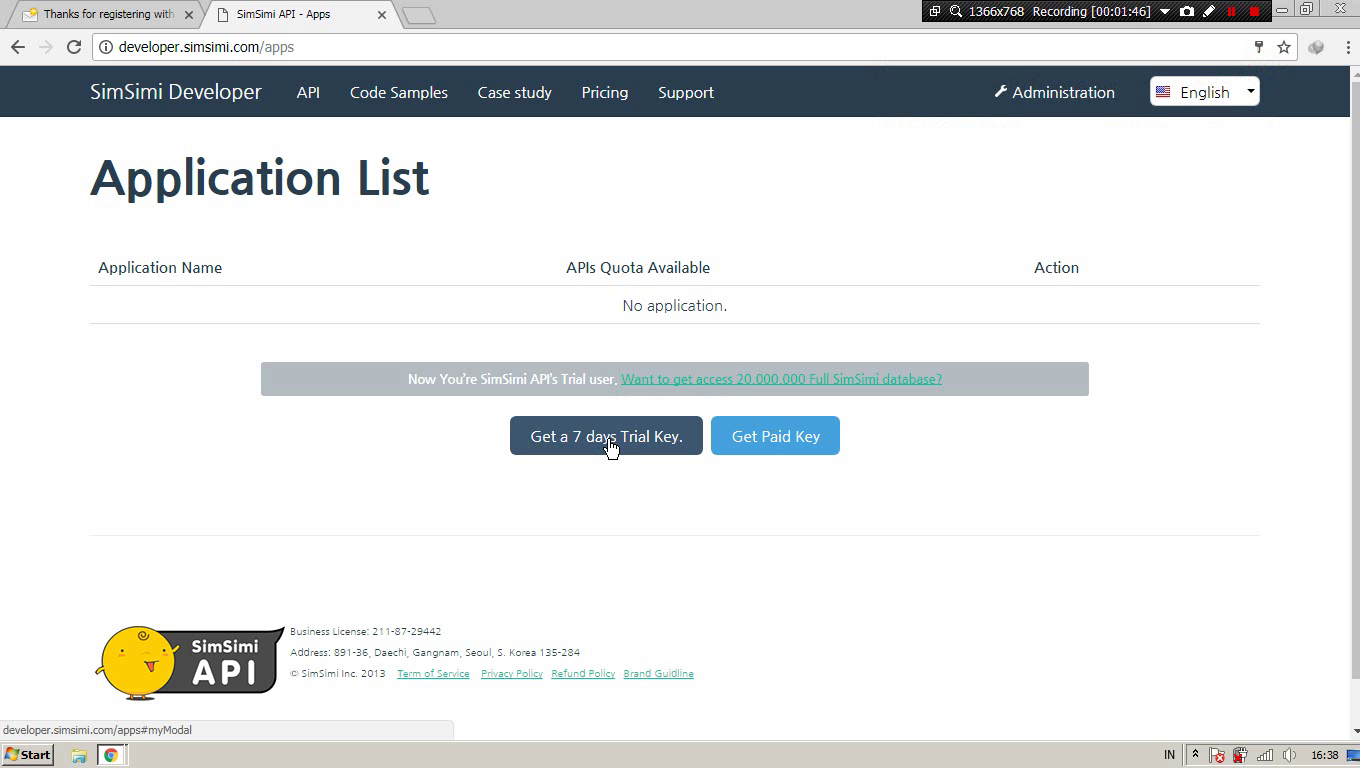Image resolution: width=1360 pixels, height=768 pixels.
Task: Open the Support page
Action: click(x=686, y=92)
